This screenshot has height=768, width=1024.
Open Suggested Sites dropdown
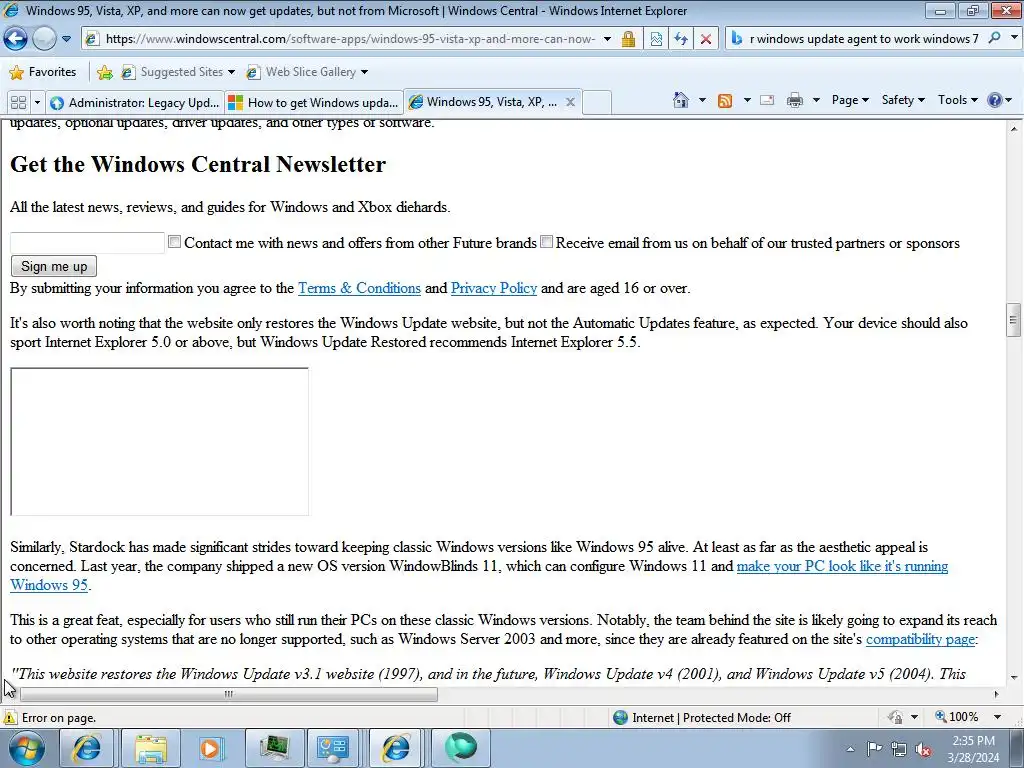[x=178, y=72]
